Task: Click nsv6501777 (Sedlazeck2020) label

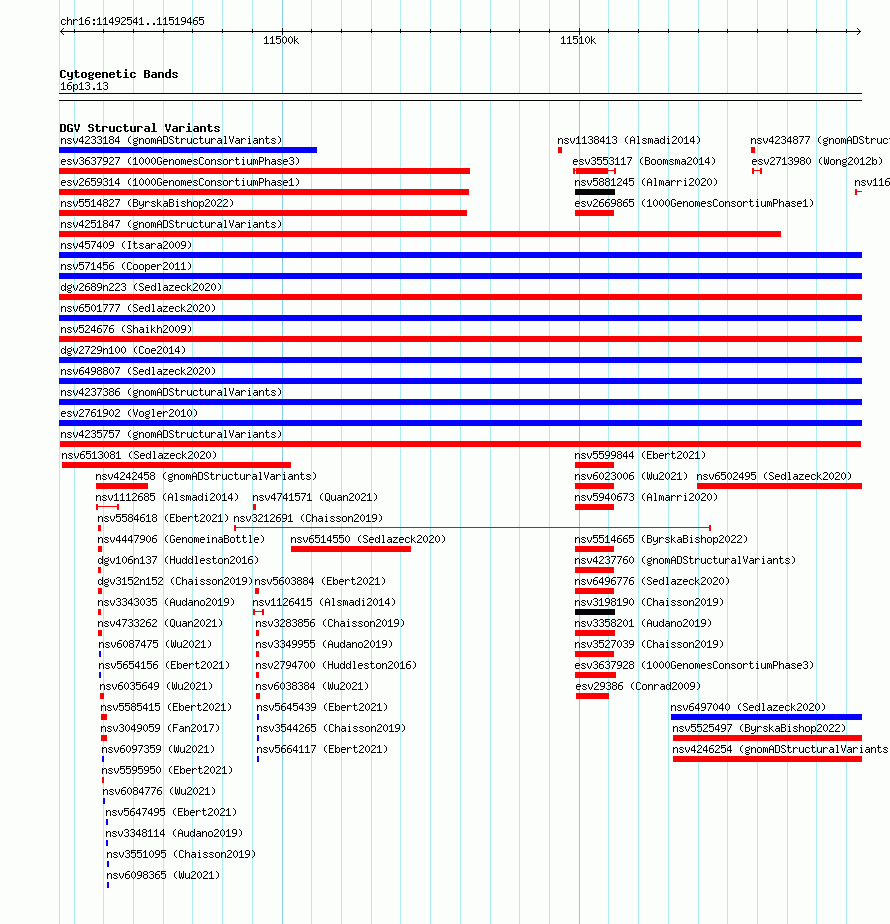Action: click(138, 308)
